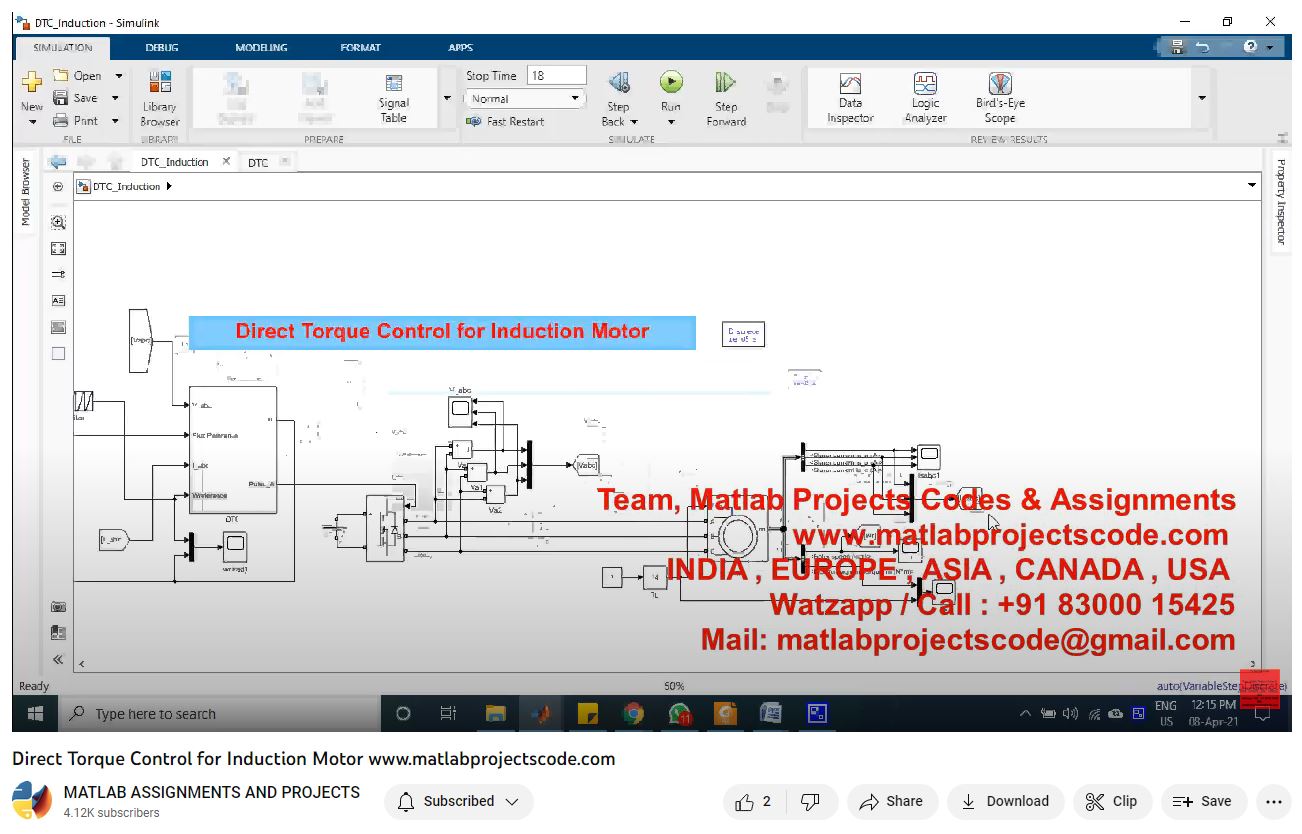Switch to the Modeling ribbon tab
Viewport: 1302px width, 834px height.
261,47
